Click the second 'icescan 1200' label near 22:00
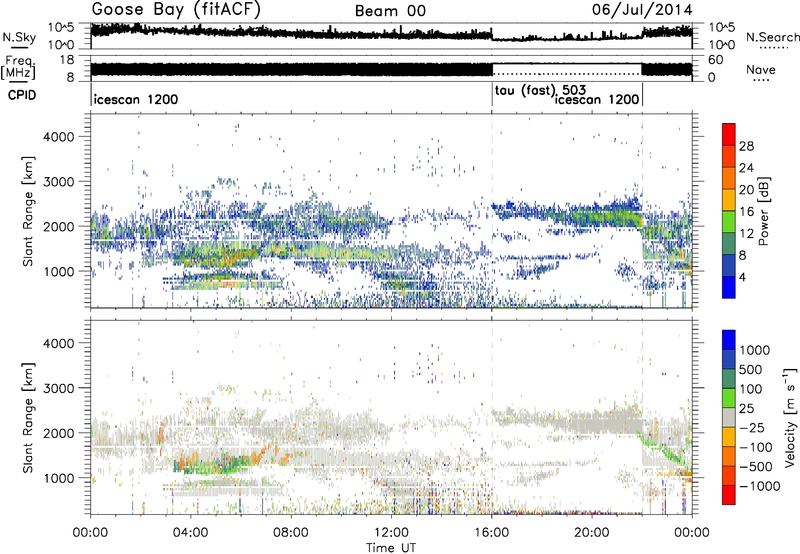The image size is (800, 554). (x=597, y=99)
